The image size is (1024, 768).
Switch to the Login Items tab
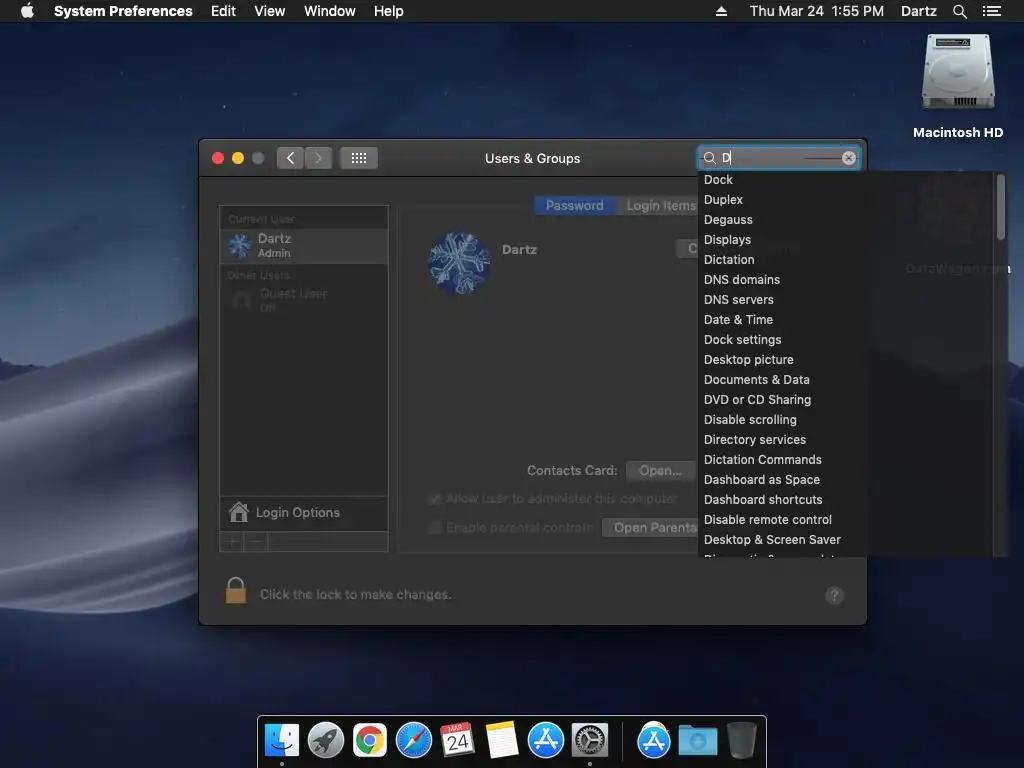(656, 206)
